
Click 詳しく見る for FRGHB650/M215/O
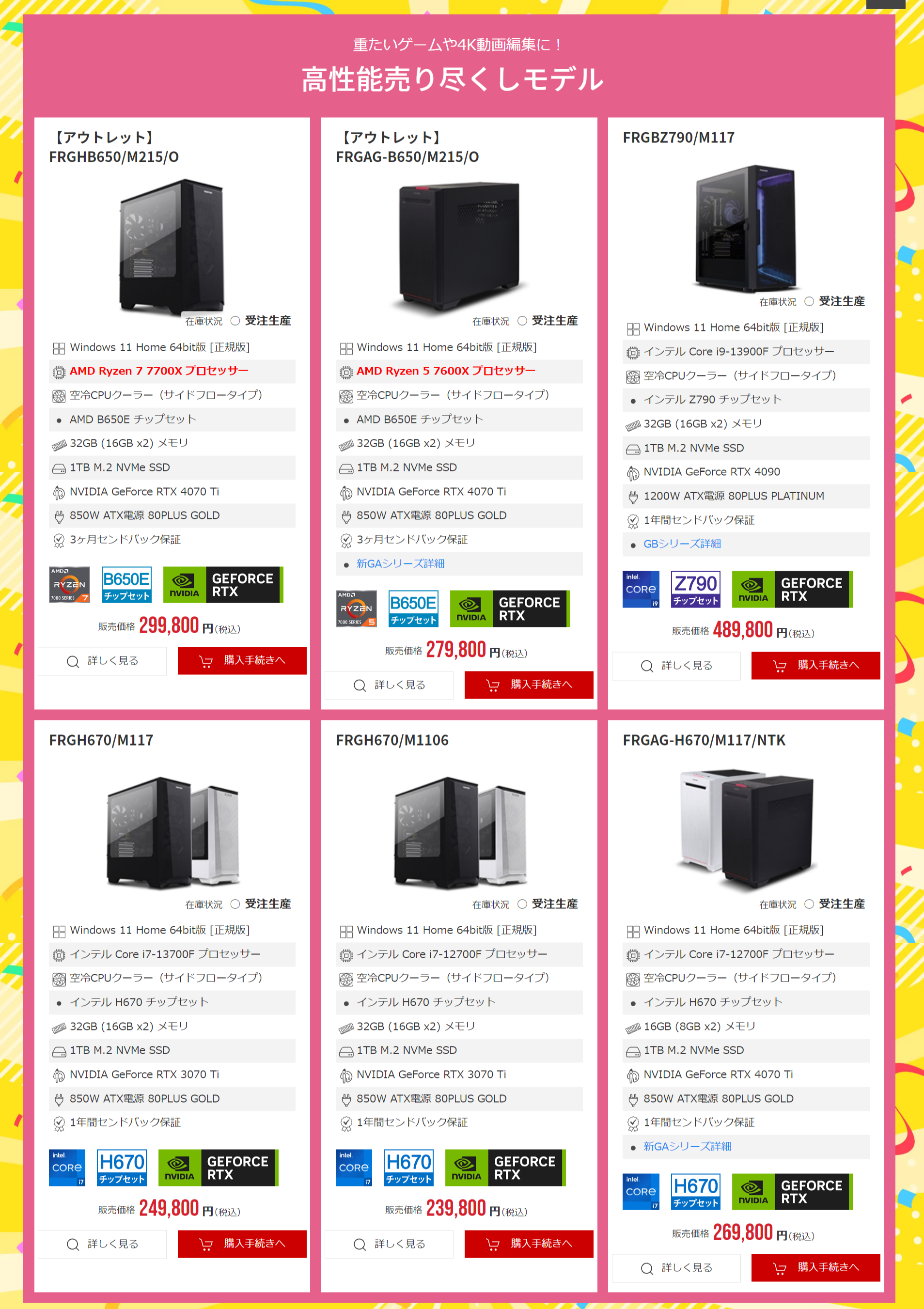[x=102, y=661]
